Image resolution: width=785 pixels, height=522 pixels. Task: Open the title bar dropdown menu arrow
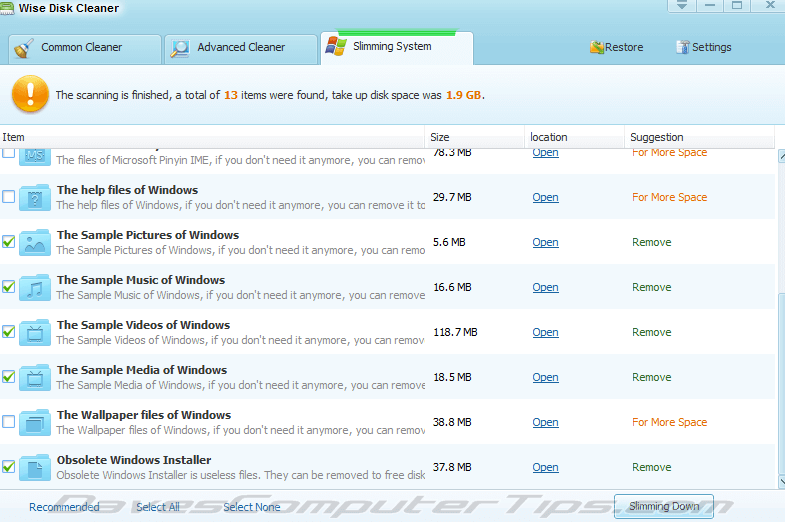tap(681, 5)
